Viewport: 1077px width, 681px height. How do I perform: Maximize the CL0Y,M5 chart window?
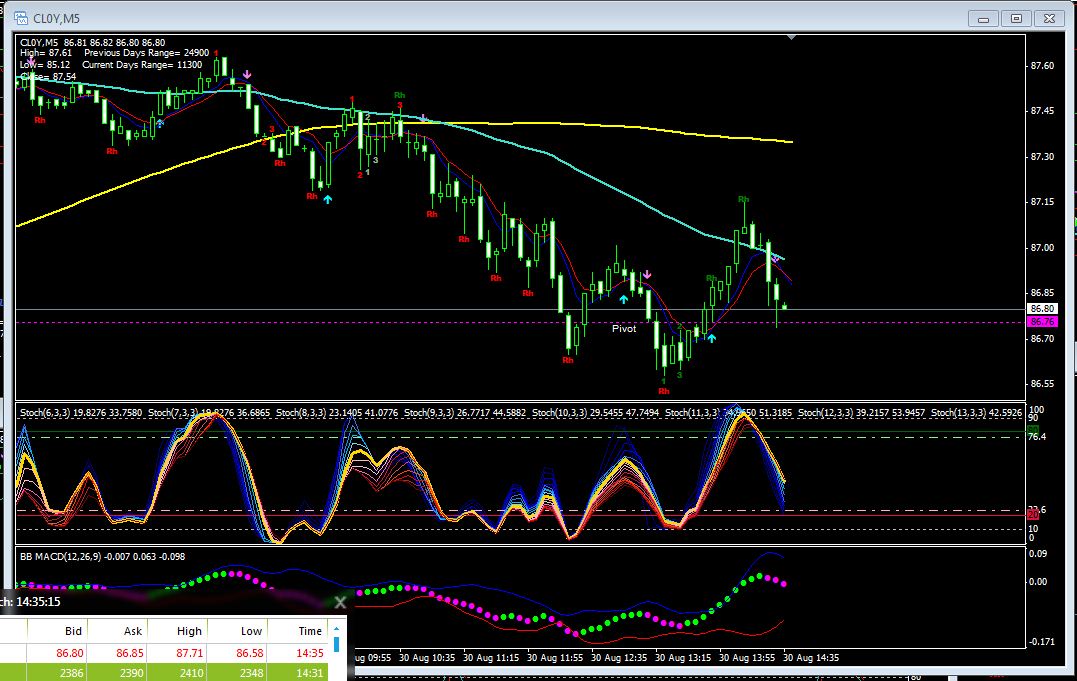click(1016, 19)
